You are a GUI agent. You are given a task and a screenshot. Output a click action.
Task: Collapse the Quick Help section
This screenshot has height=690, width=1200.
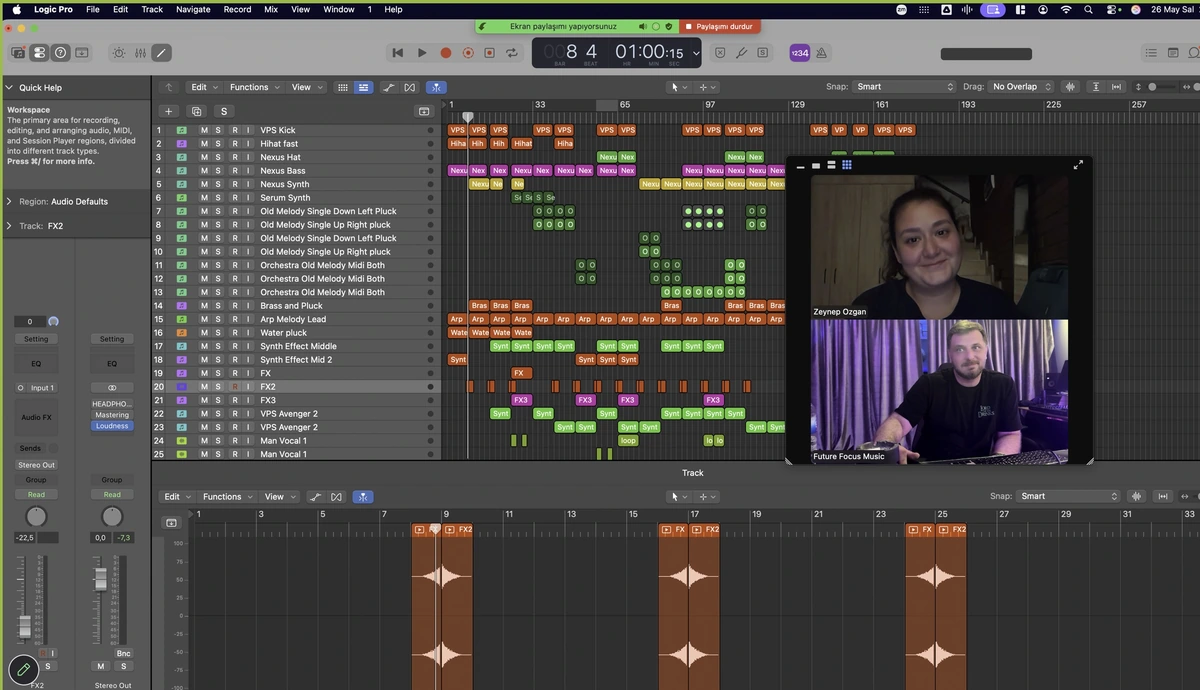tap(9, 88)
